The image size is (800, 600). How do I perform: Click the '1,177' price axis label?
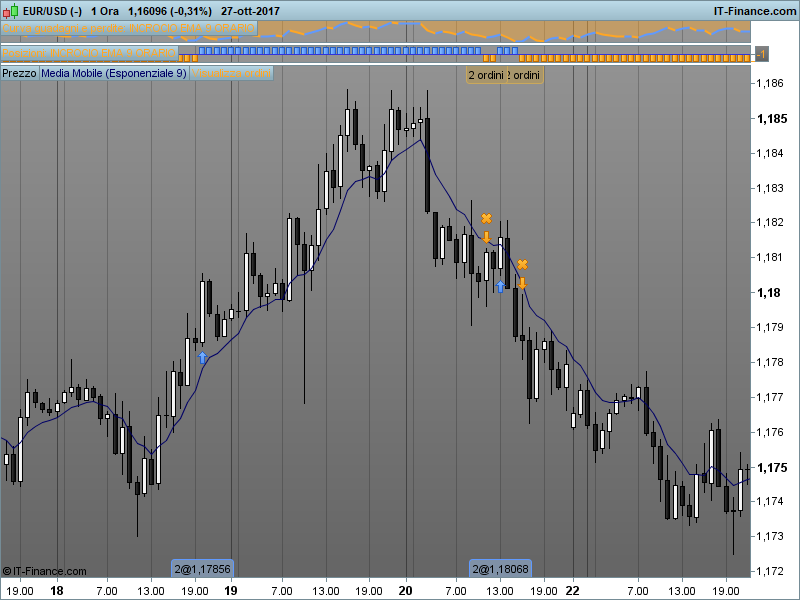(x=770, y=397)
